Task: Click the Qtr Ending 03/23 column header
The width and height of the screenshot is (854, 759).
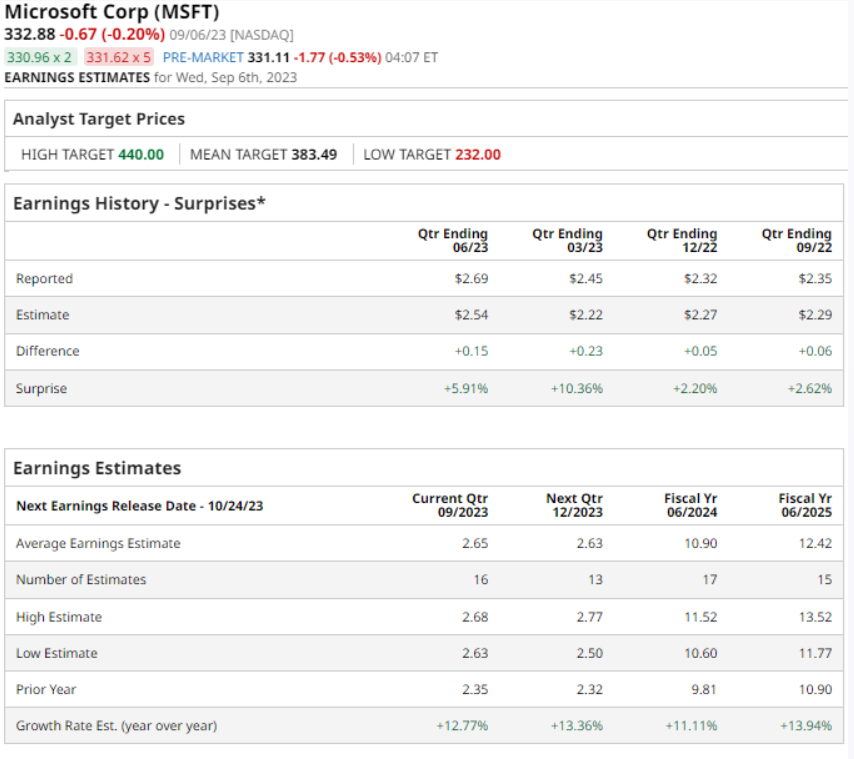Action: coord(568,240)
